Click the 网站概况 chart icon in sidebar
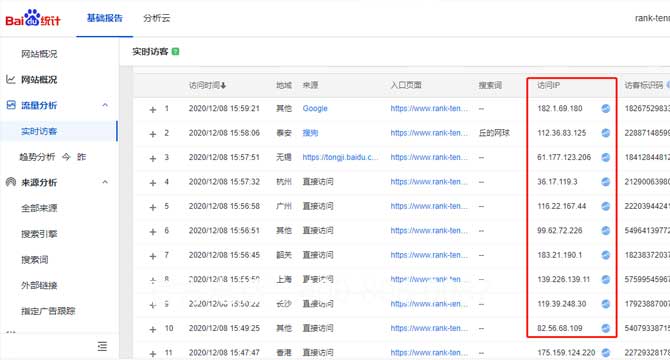Screen dimensions: 670x360 point(11,79)
